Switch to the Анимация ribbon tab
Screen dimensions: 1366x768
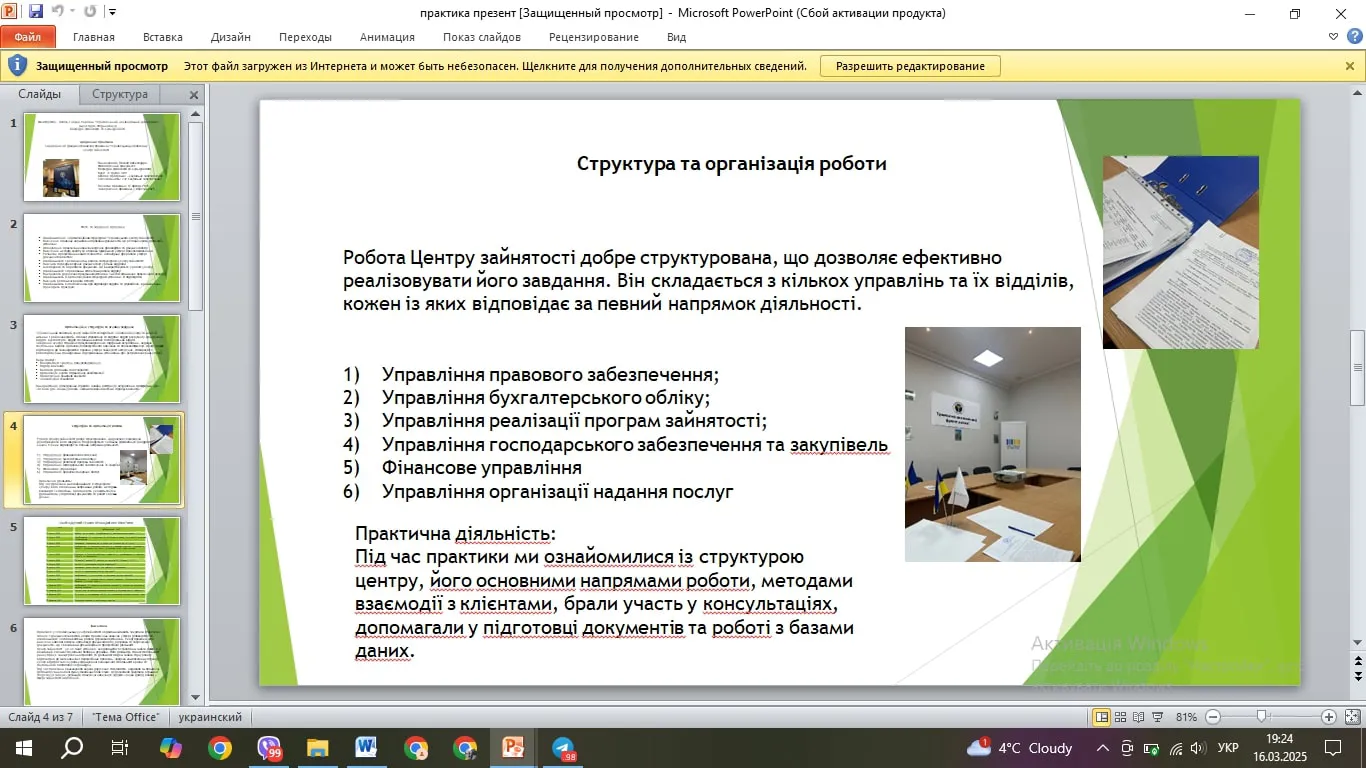coord(387,37)
